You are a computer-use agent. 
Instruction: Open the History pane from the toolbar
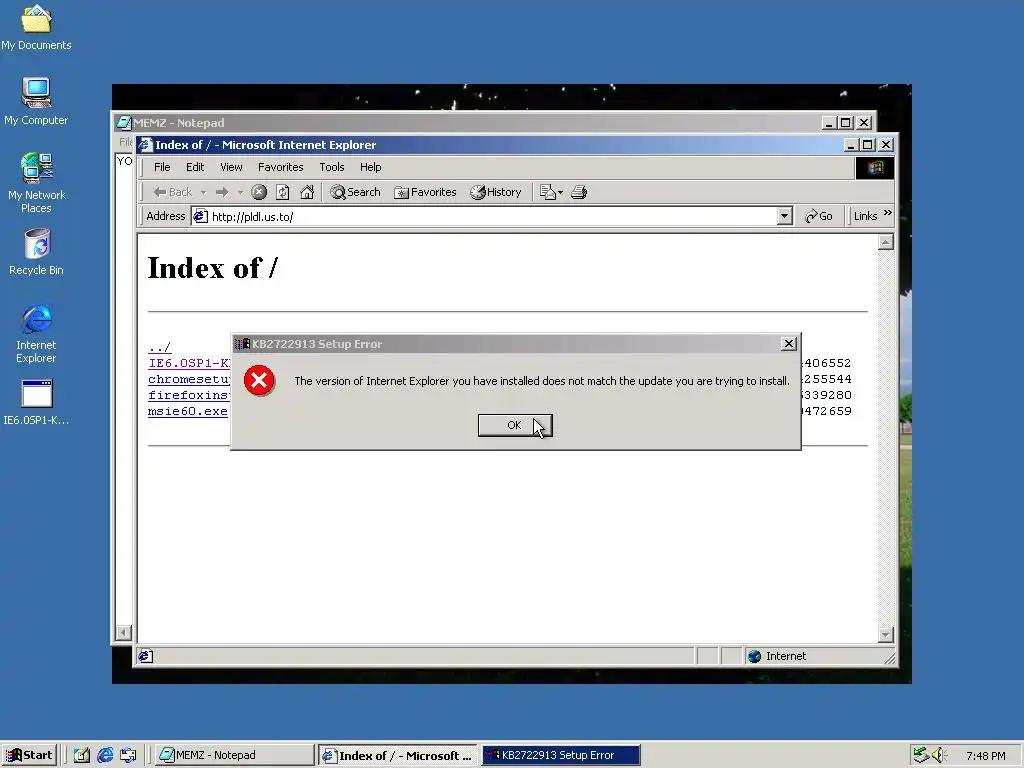[496, 192]
